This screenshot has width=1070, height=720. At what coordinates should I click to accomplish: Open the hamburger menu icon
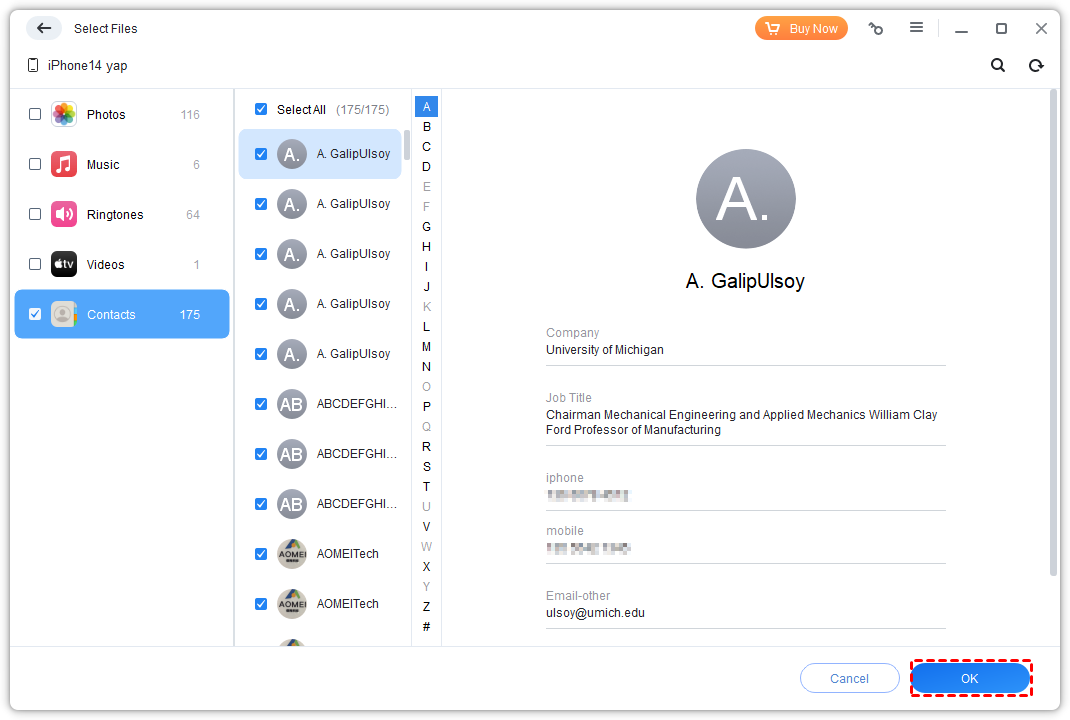click(x=916, y=28)
